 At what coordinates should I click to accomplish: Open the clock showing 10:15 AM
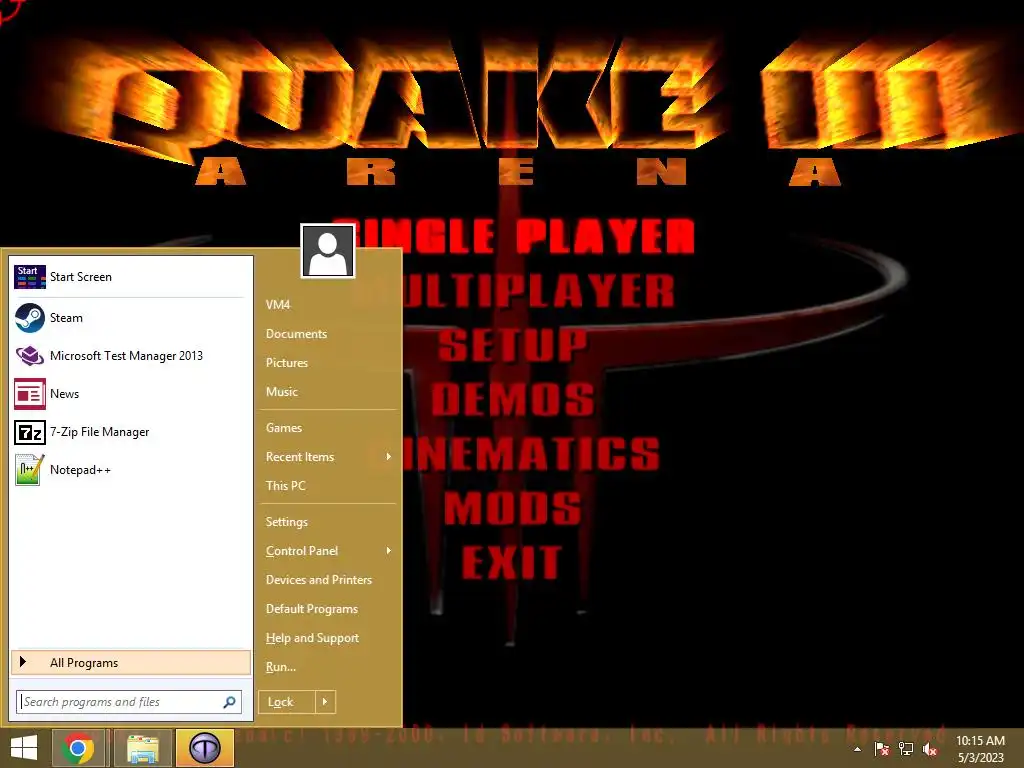[x=980, y=749]
